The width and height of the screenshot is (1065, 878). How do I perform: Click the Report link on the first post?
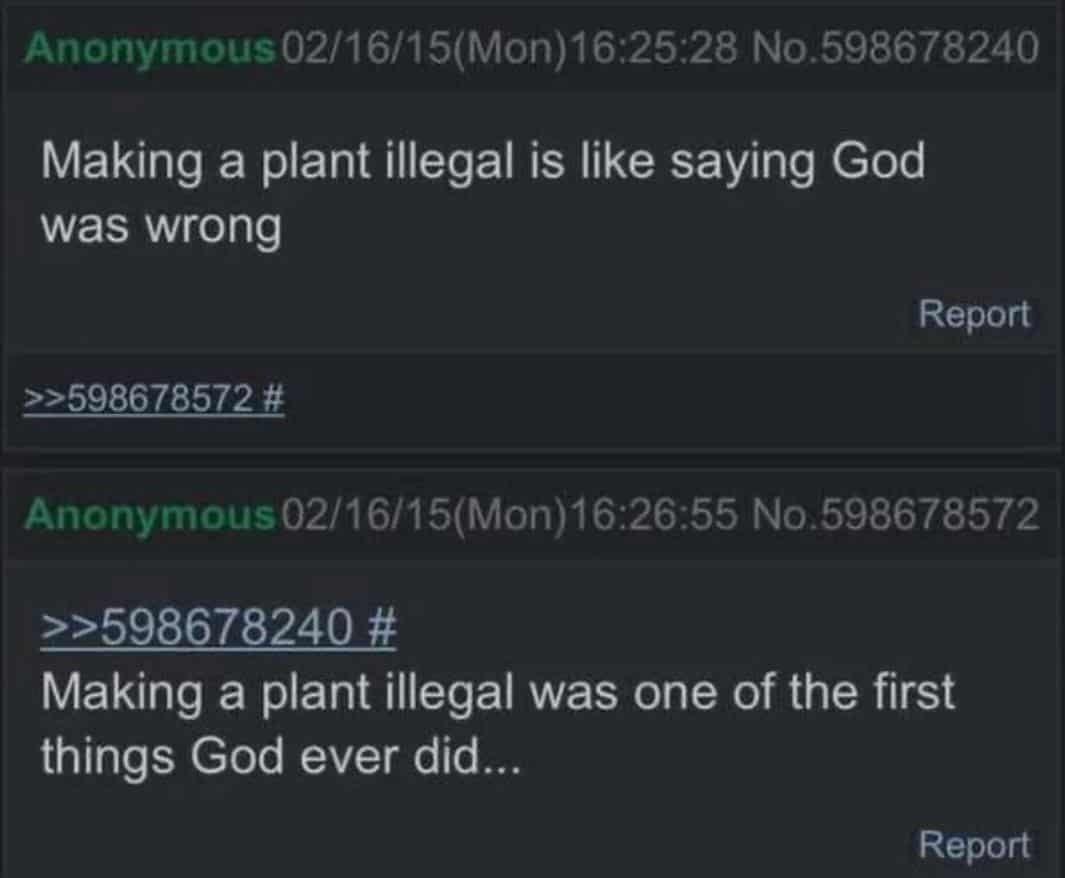974,314
